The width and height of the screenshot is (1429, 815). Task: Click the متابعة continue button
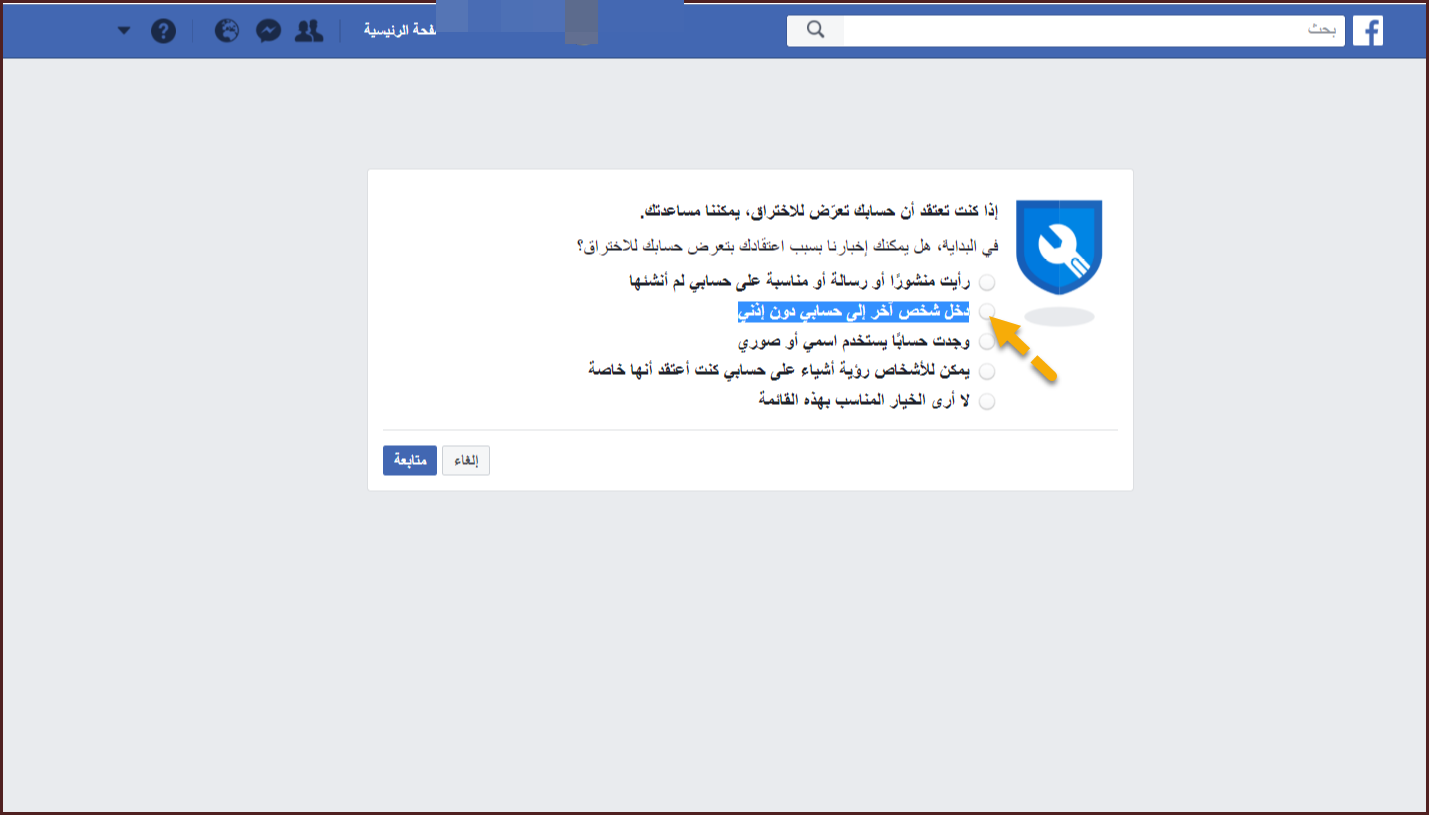pos(410,460)
